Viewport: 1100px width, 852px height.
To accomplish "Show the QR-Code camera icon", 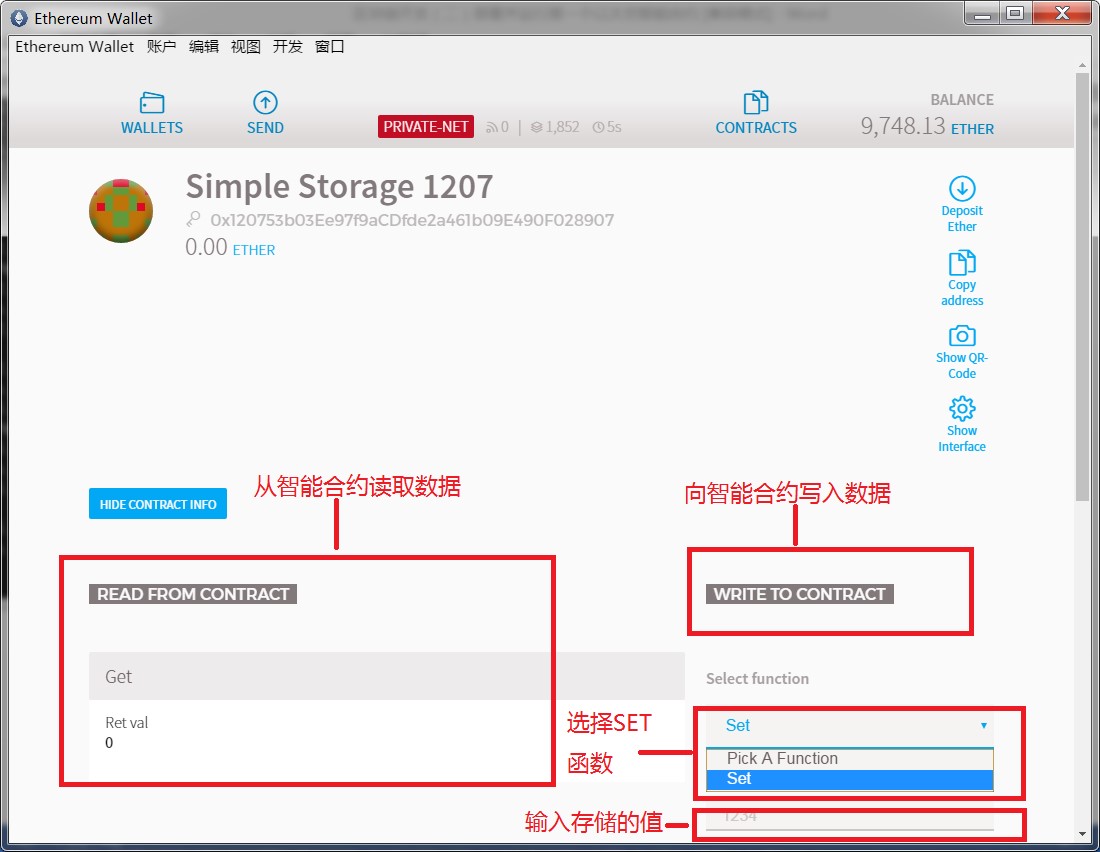I will [962, 335].
